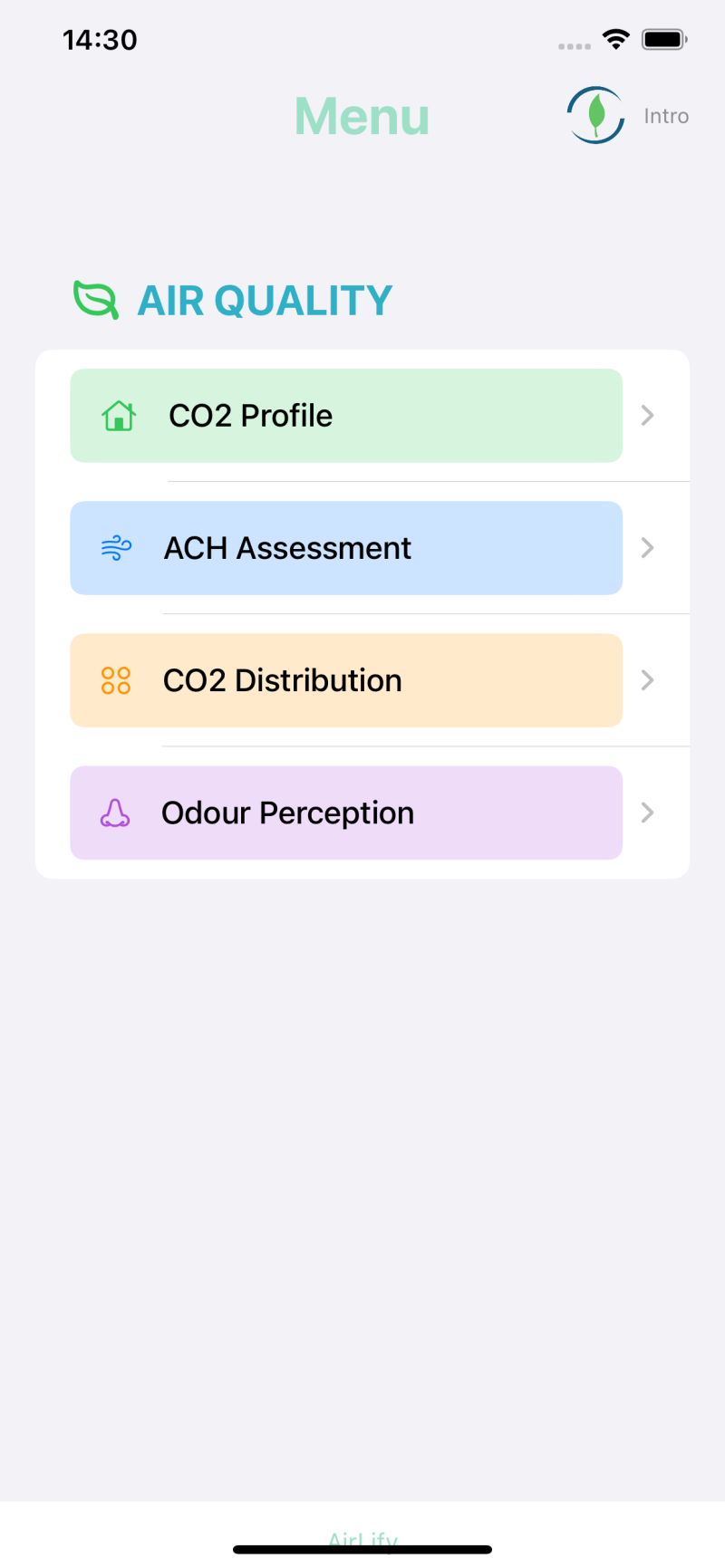Tap the leaf logo beside Intro
Viewport: 725px width, 1568px height.
pos(595,115)
